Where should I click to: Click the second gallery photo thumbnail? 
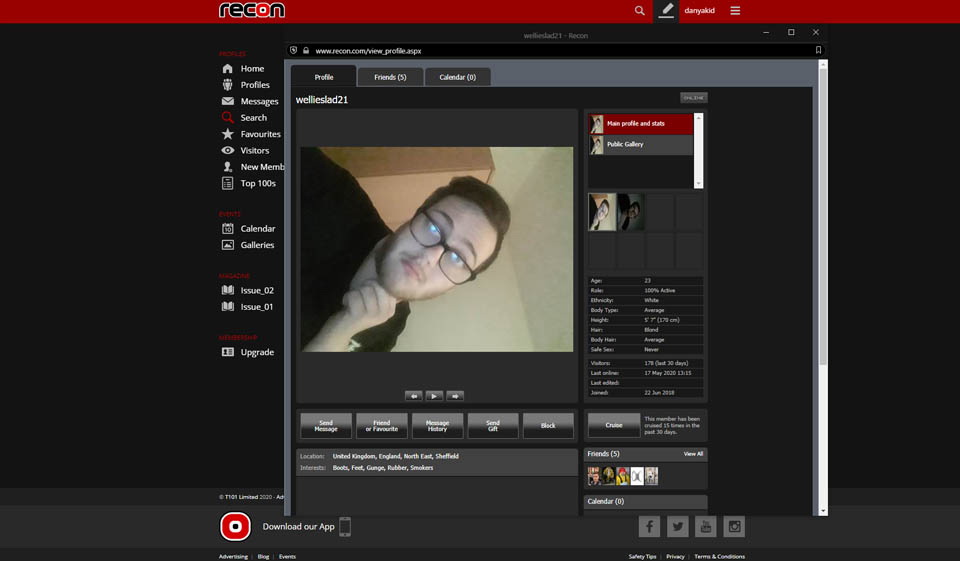(x=630, y=212)
